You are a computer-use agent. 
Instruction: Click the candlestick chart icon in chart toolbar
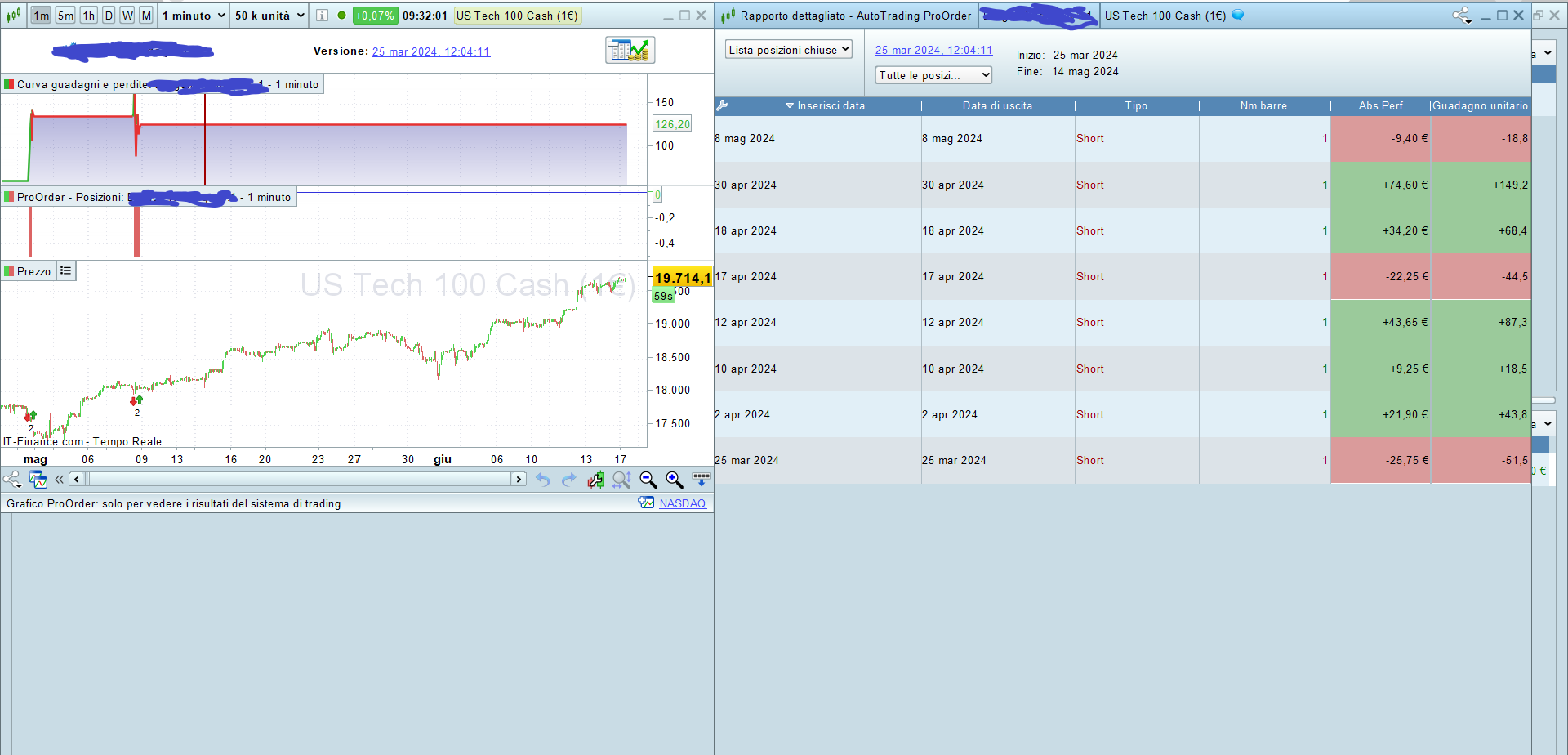[x=13, y=15]
